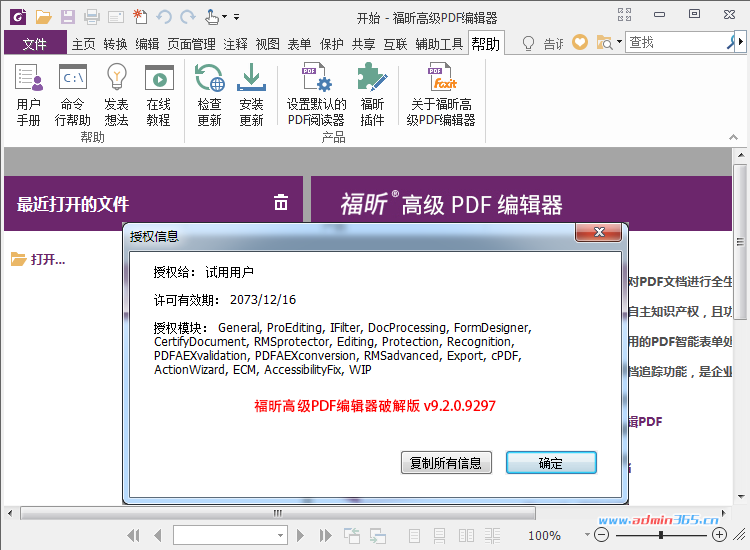The image size is (750, 550).
Task: Click the zoom in plus button
Action: pyautogui.click(x=719, y=535)
